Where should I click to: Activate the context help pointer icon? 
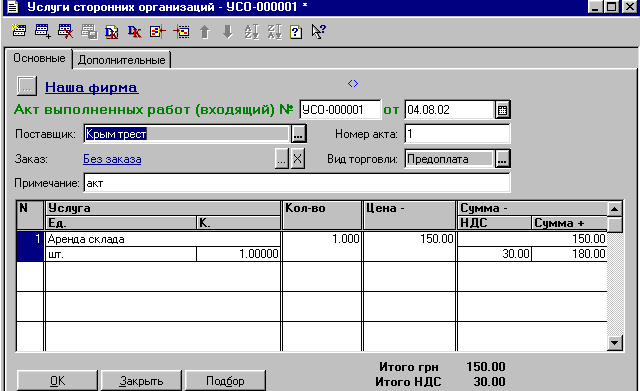tap(318, 31)
